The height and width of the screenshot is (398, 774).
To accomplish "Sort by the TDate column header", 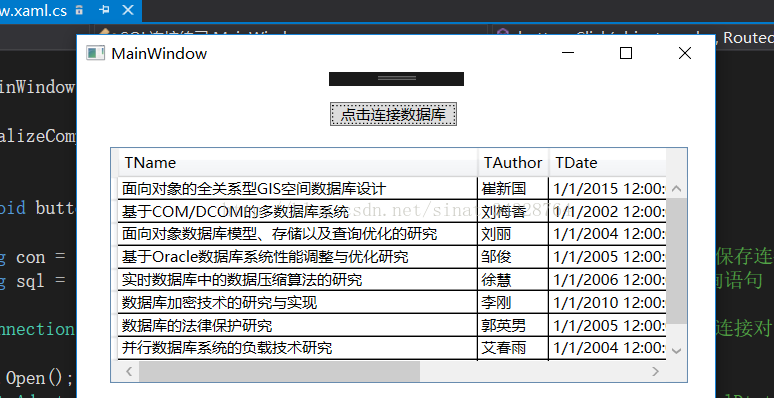I will point(608,162).
